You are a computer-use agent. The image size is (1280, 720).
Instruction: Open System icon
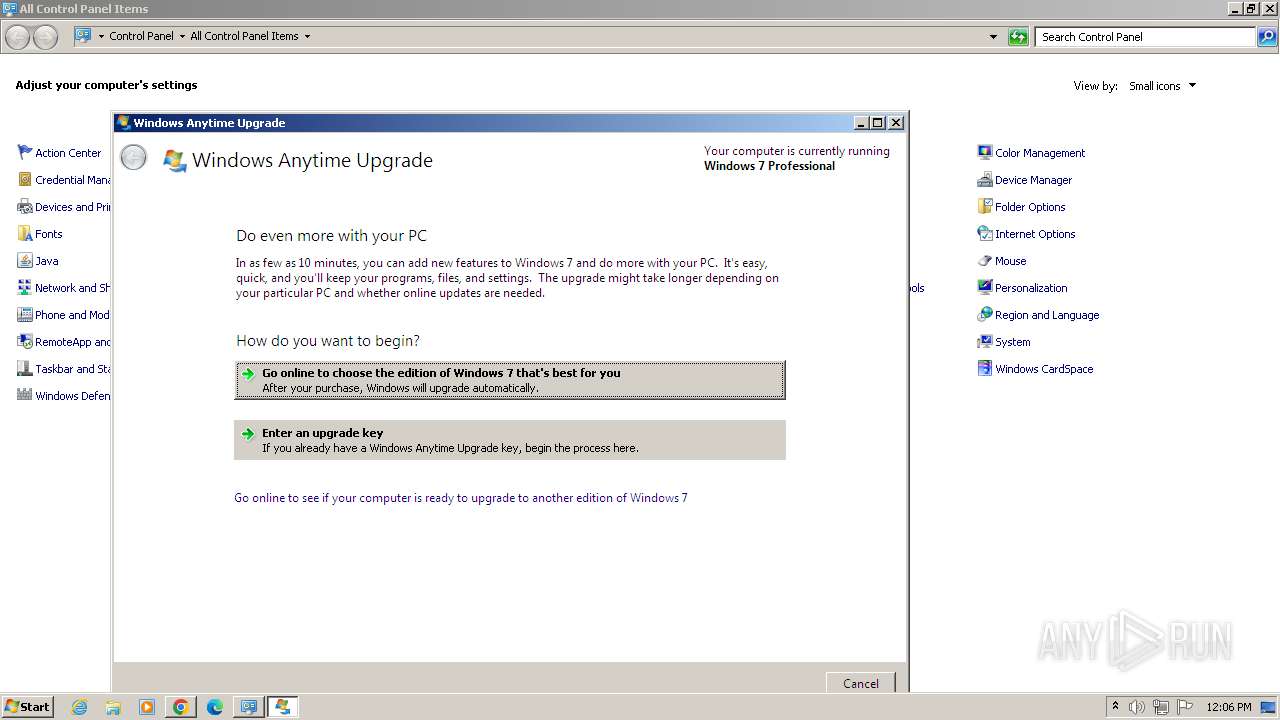985,341
